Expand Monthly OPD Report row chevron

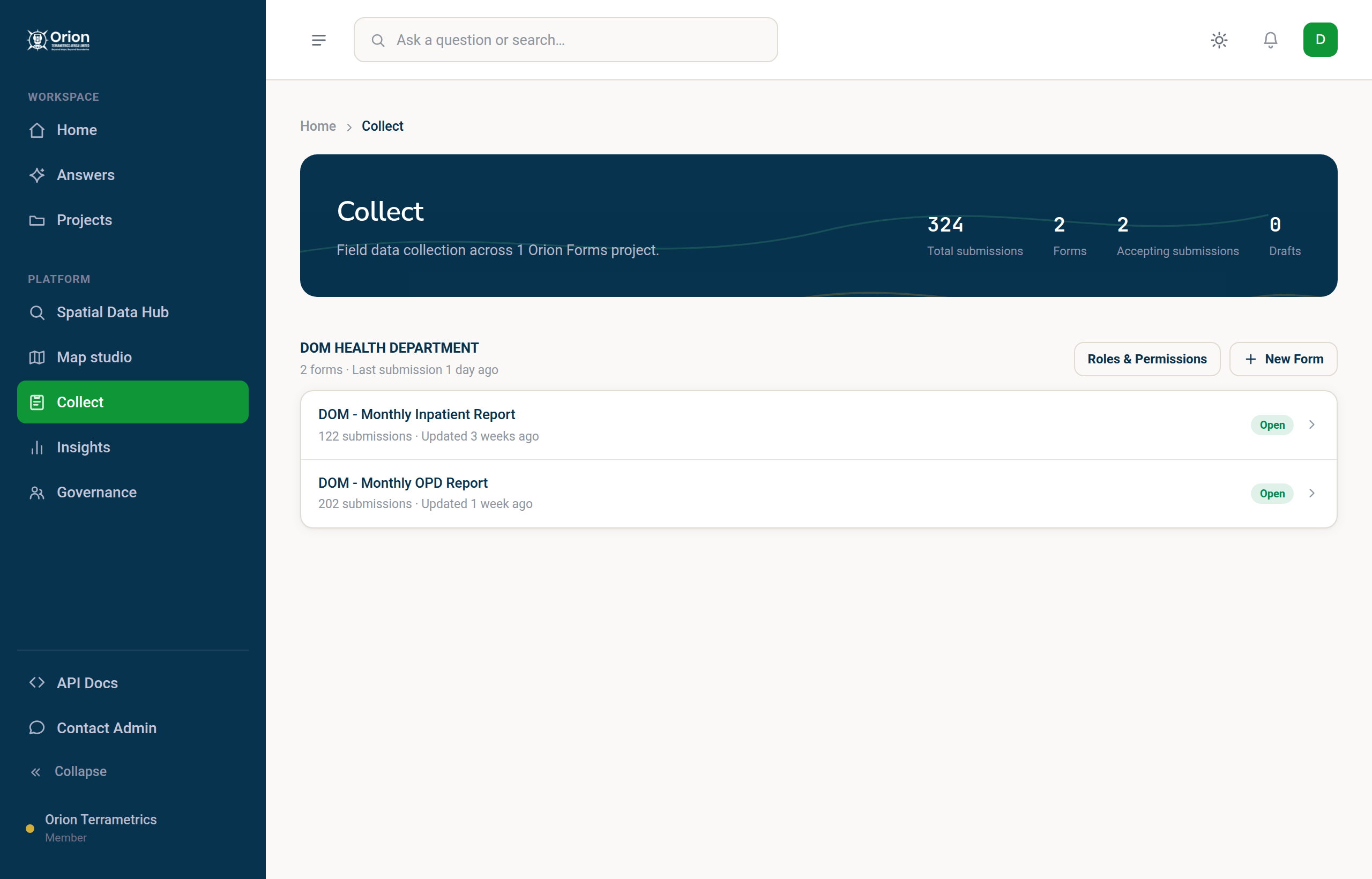coord(1311,493)
